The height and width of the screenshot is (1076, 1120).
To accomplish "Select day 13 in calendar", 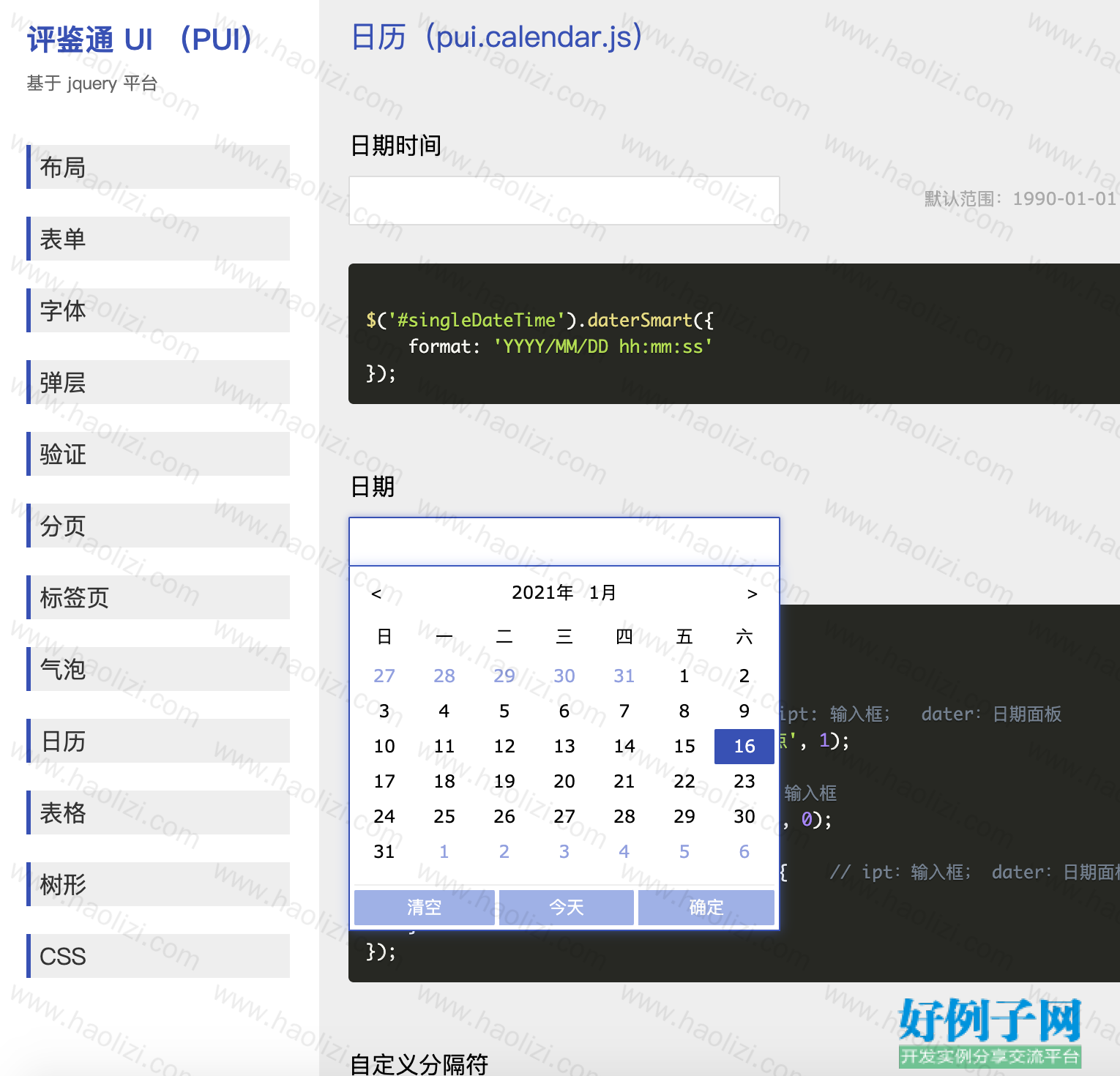I will 564,746.
